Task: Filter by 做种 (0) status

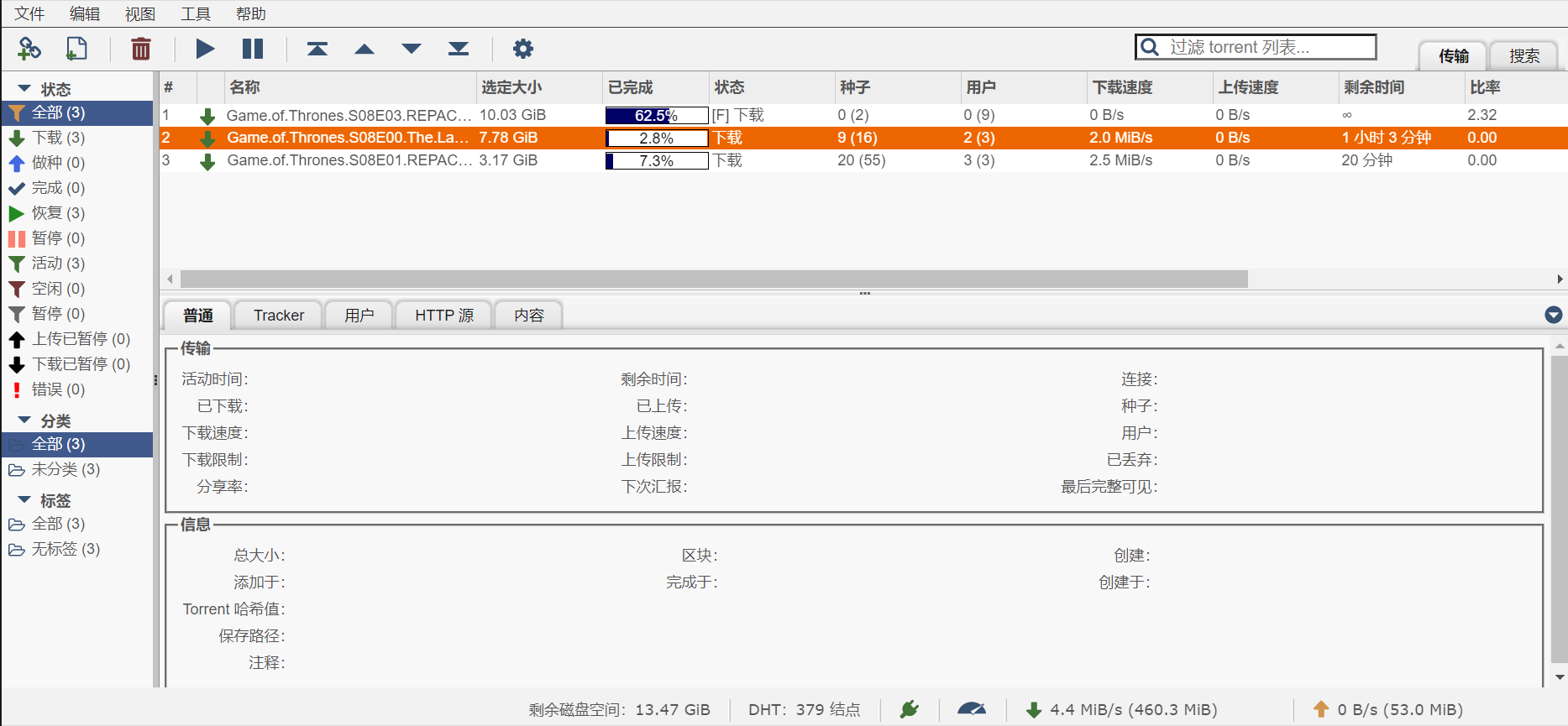Action: (x=77, y=163)
